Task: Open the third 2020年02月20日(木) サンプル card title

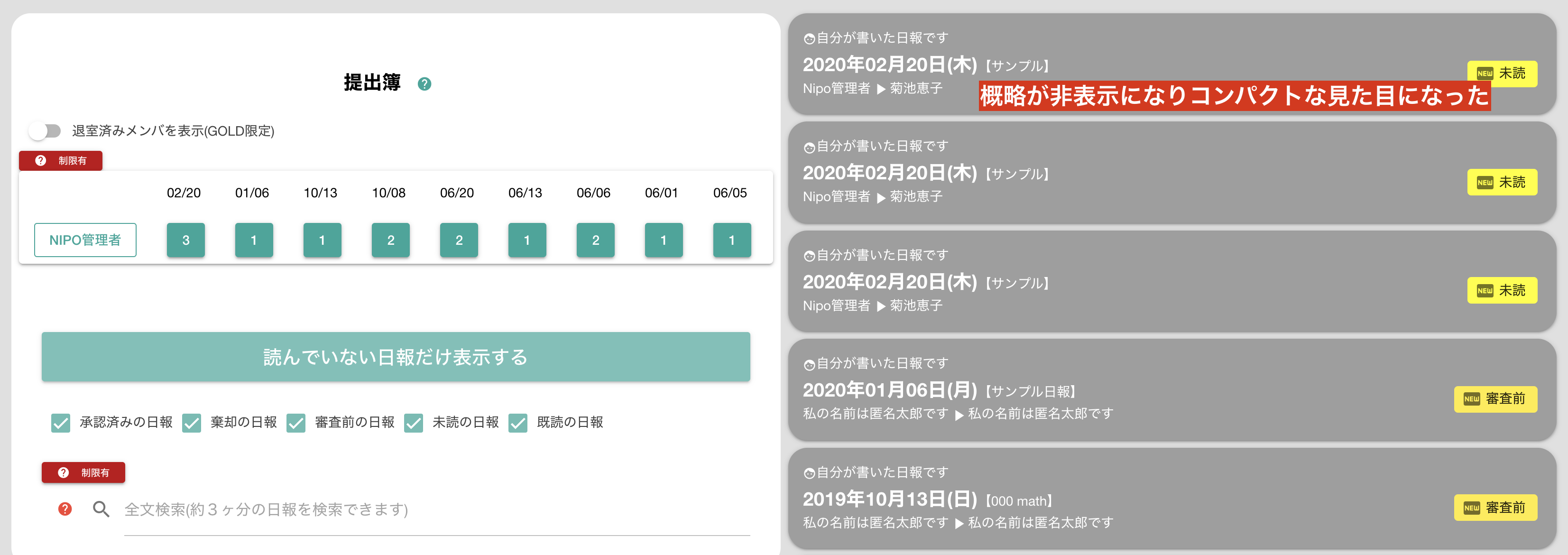Action: point(926,282)
